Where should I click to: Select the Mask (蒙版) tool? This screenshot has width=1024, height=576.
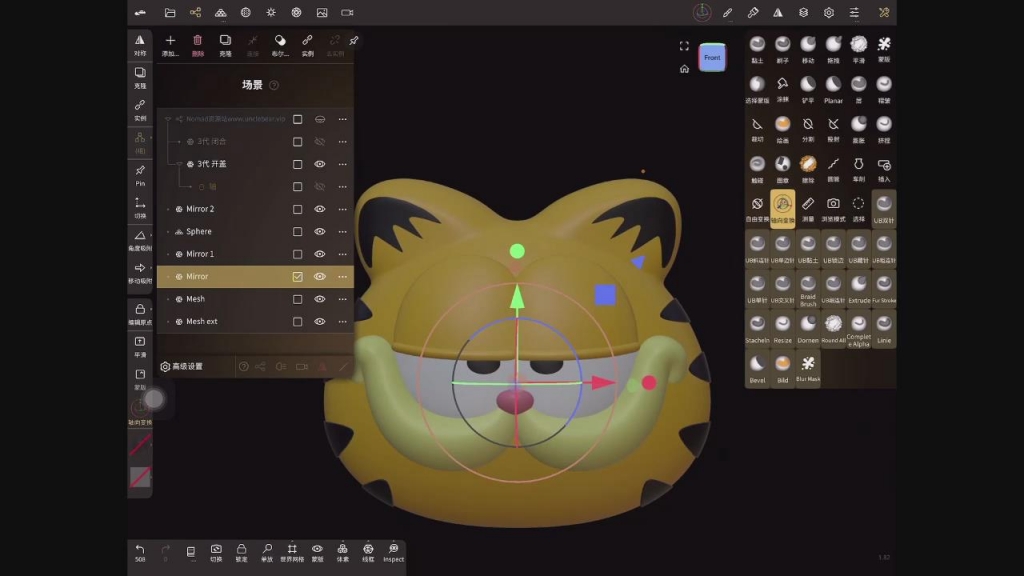(884, 49)
